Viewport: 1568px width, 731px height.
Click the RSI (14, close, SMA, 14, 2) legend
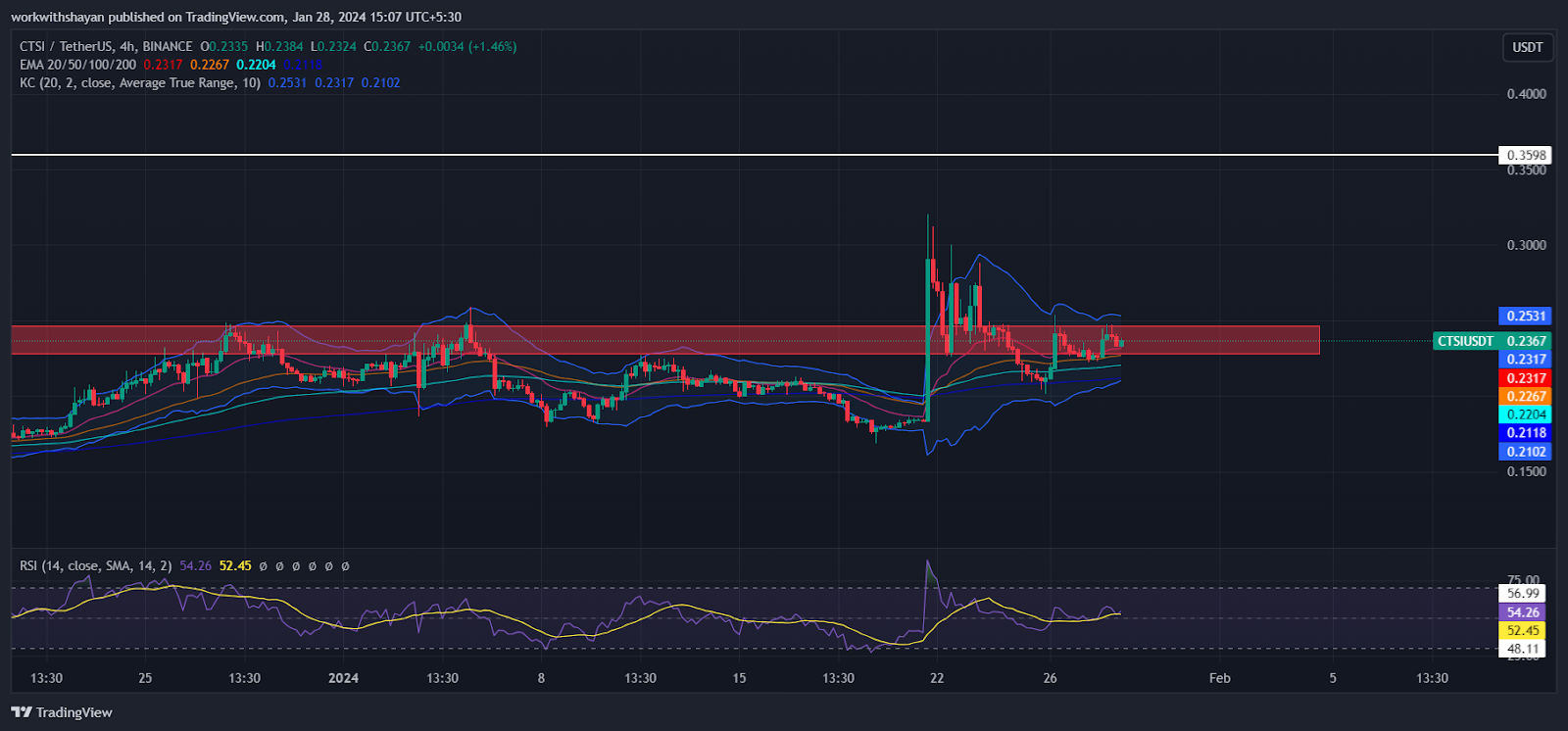pos(96,565)
